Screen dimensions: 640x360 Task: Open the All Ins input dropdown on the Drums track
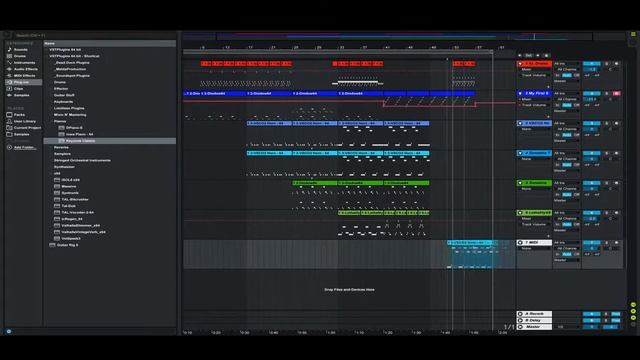click(567, 64)
